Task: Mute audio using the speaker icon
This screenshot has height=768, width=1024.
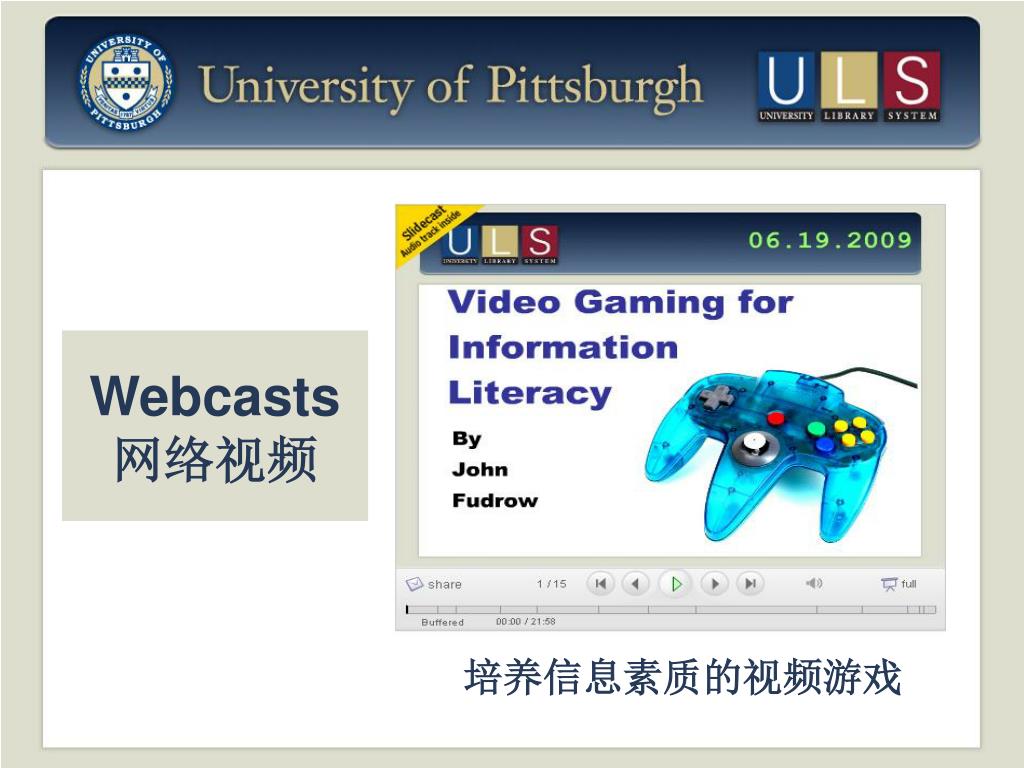Action: pyautogui.click(x=814, y=583)
